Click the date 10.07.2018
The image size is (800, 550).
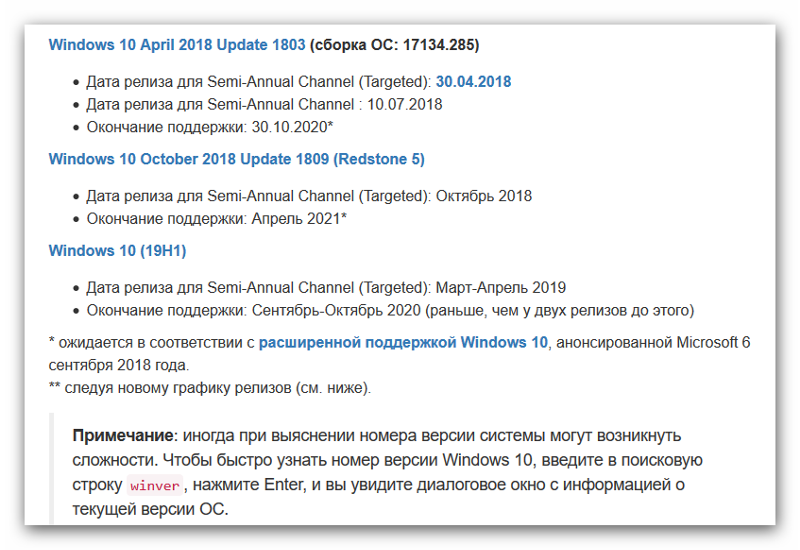(405, 104)
